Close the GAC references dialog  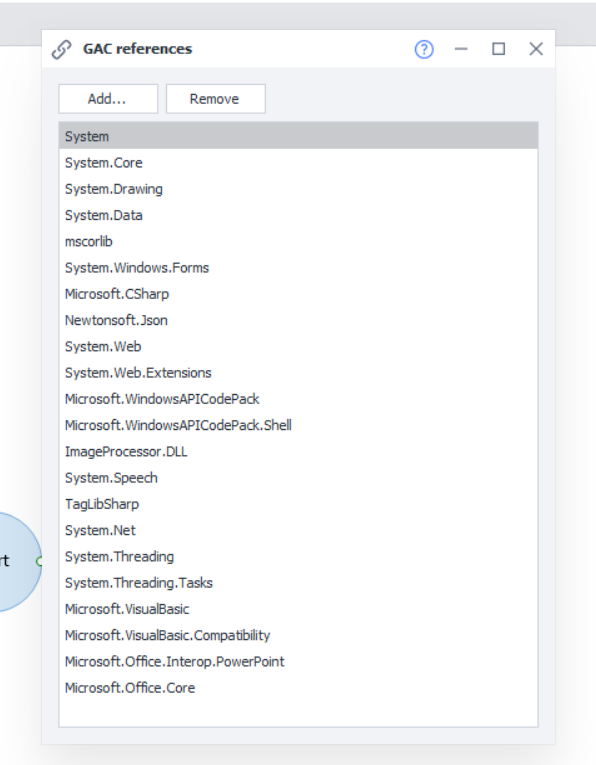536,49
